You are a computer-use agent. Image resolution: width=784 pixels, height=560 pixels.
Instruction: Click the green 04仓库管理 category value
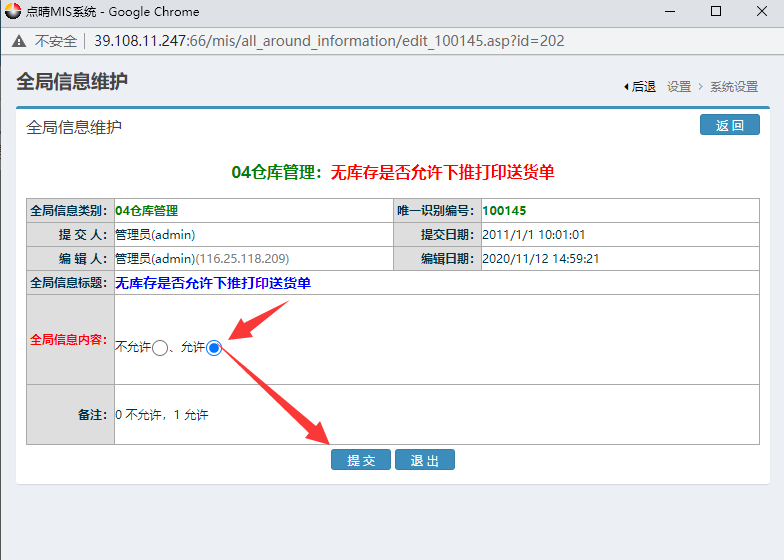click(146, 211)
